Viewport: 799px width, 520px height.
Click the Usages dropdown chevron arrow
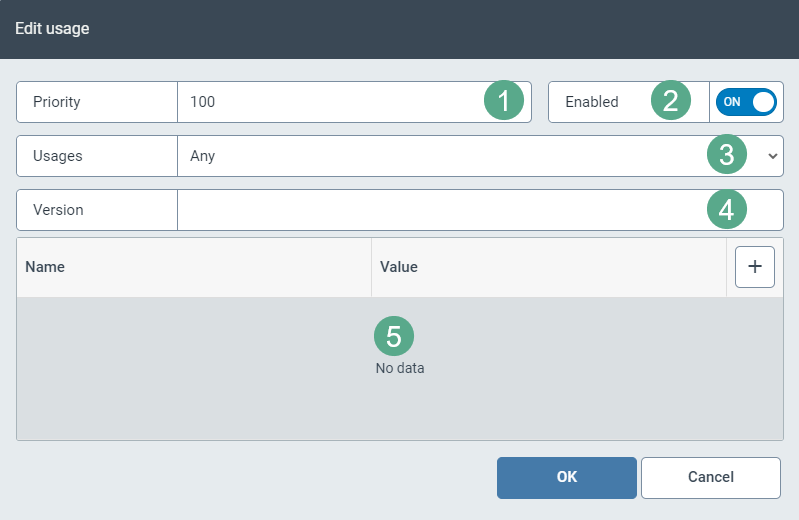pos(772,156)
